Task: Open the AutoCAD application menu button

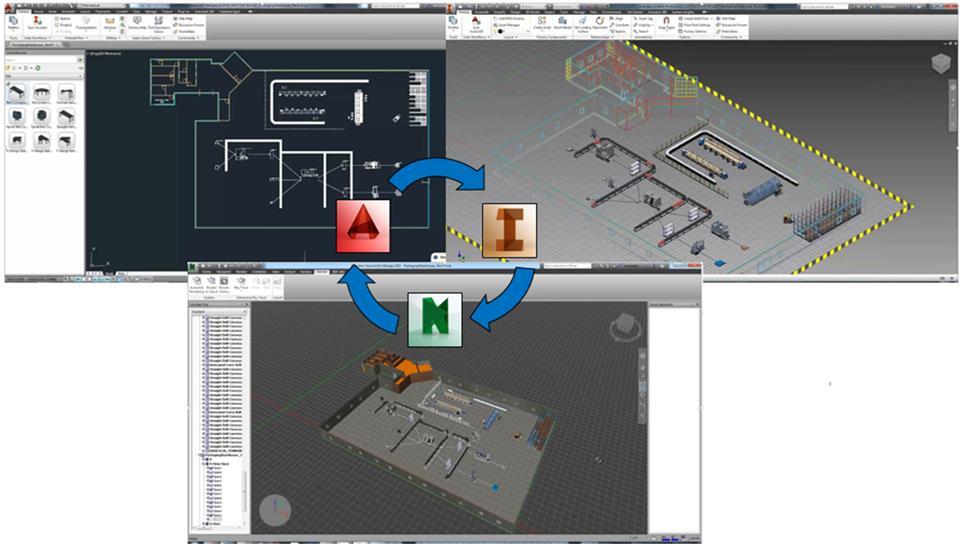Action: 7,7
